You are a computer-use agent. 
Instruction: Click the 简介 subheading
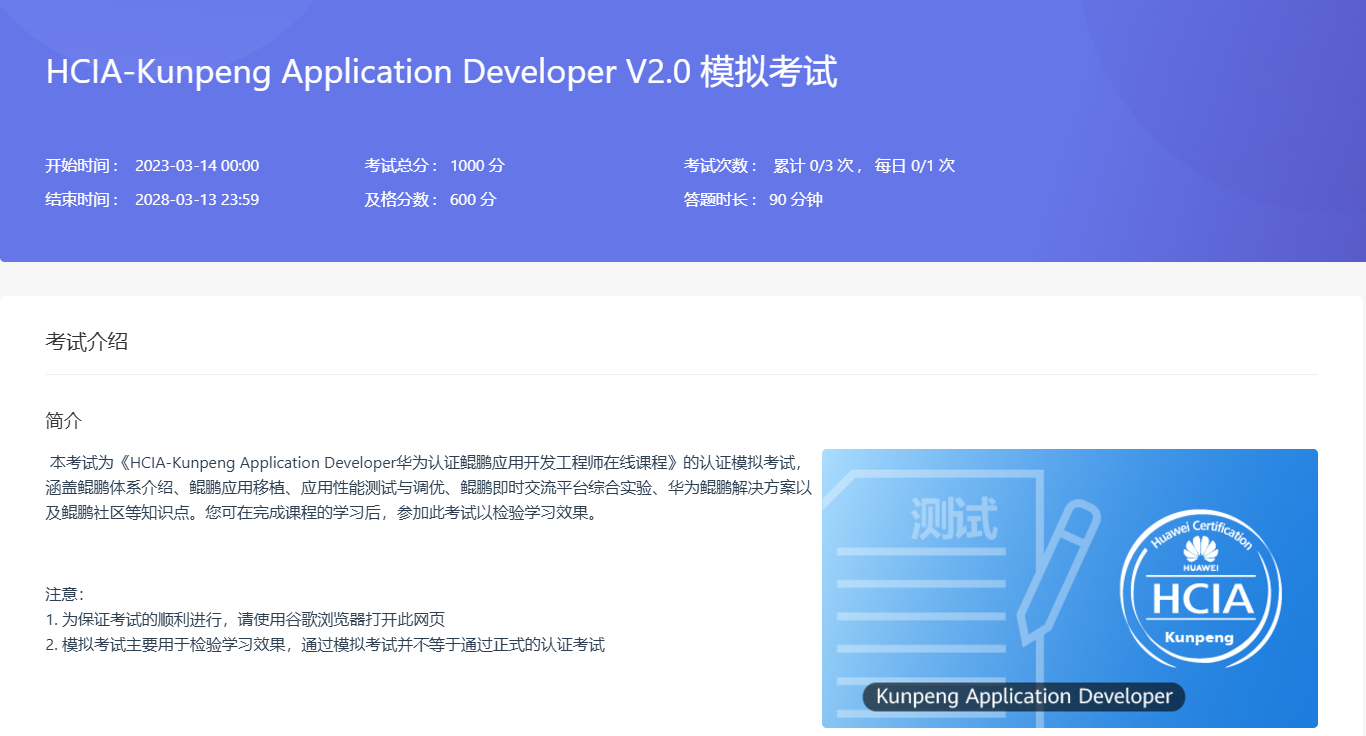point(64,420)
